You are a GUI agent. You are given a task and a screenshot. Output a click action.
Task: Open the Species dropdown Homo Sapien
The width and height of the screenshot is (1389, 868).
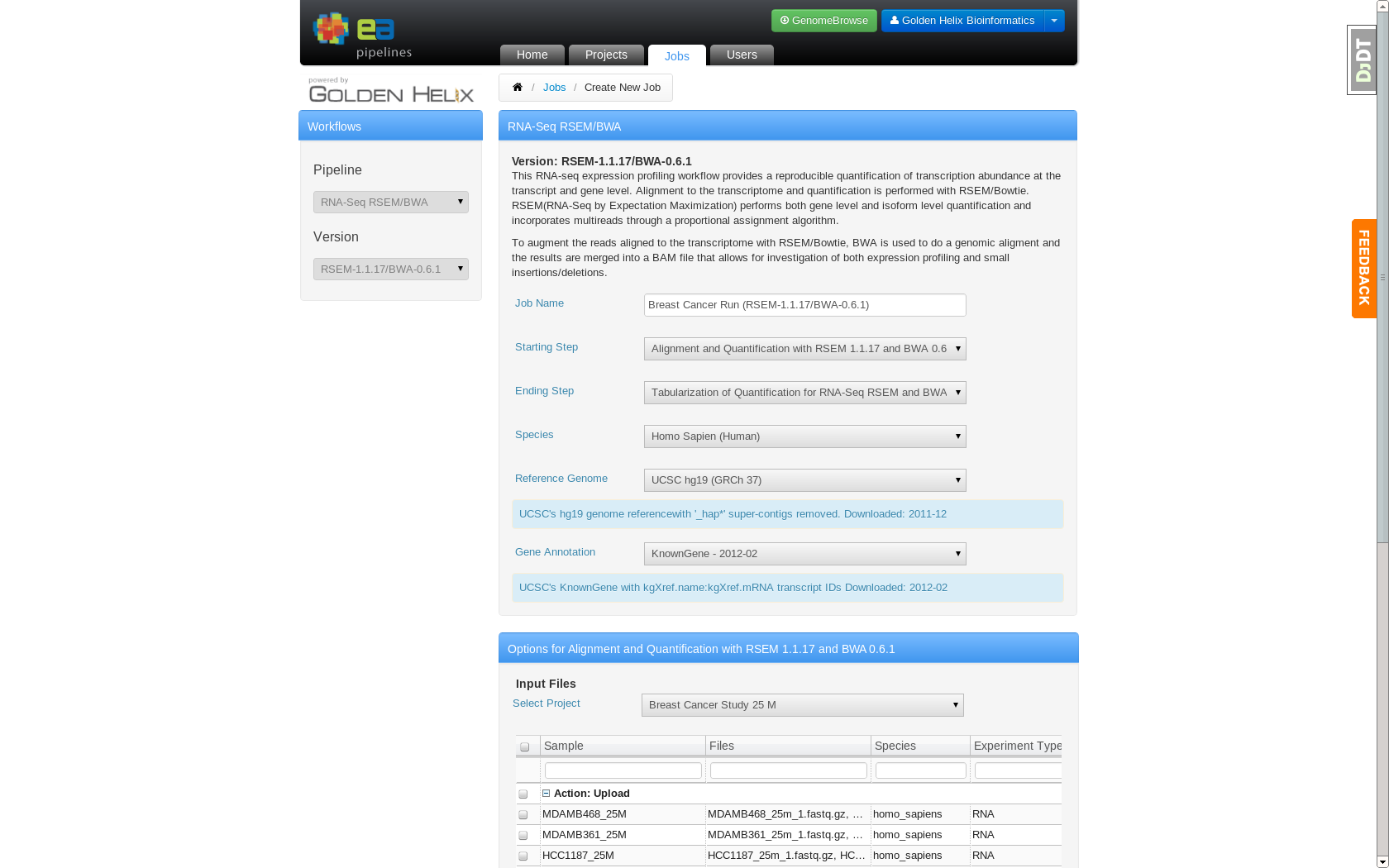(805, 436)
